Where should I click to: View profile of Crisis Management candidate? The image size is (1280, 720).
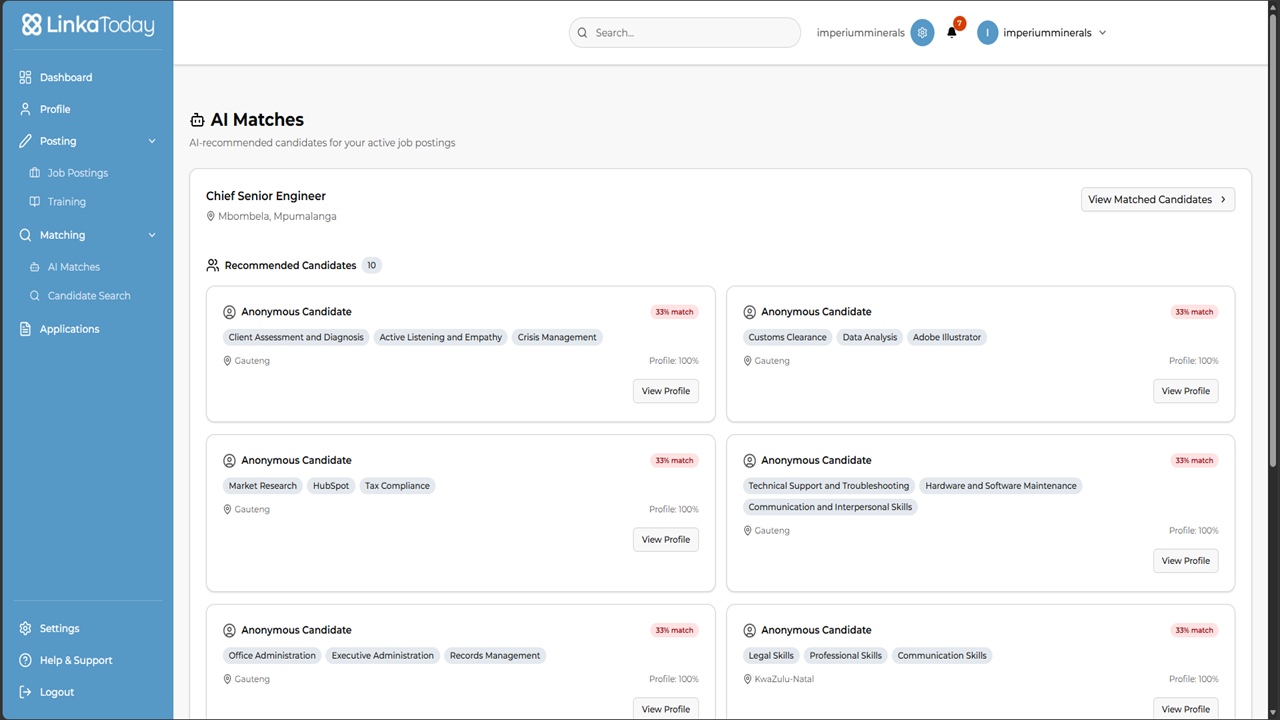(666, 391)
